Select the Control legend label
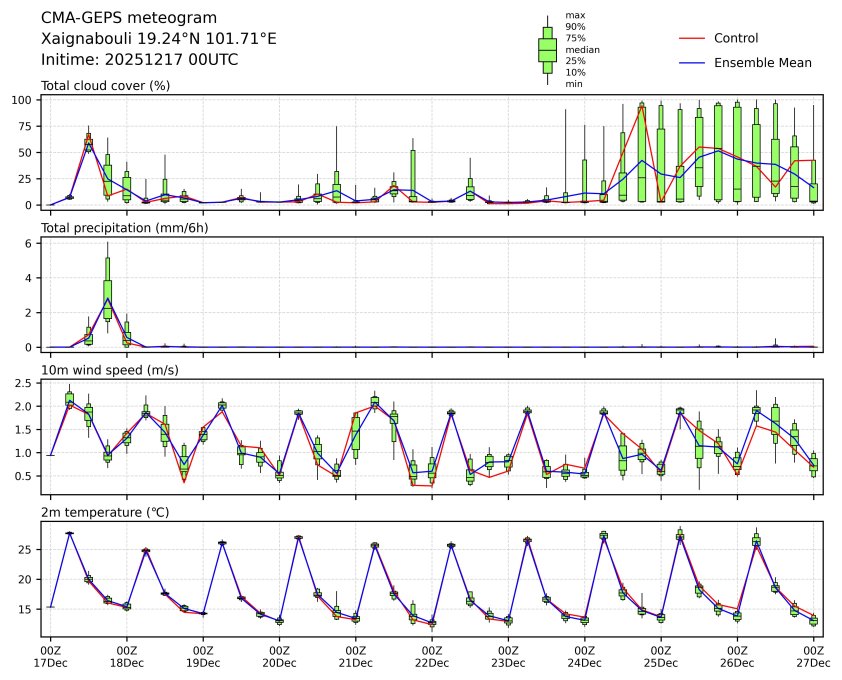 (735, 38)
